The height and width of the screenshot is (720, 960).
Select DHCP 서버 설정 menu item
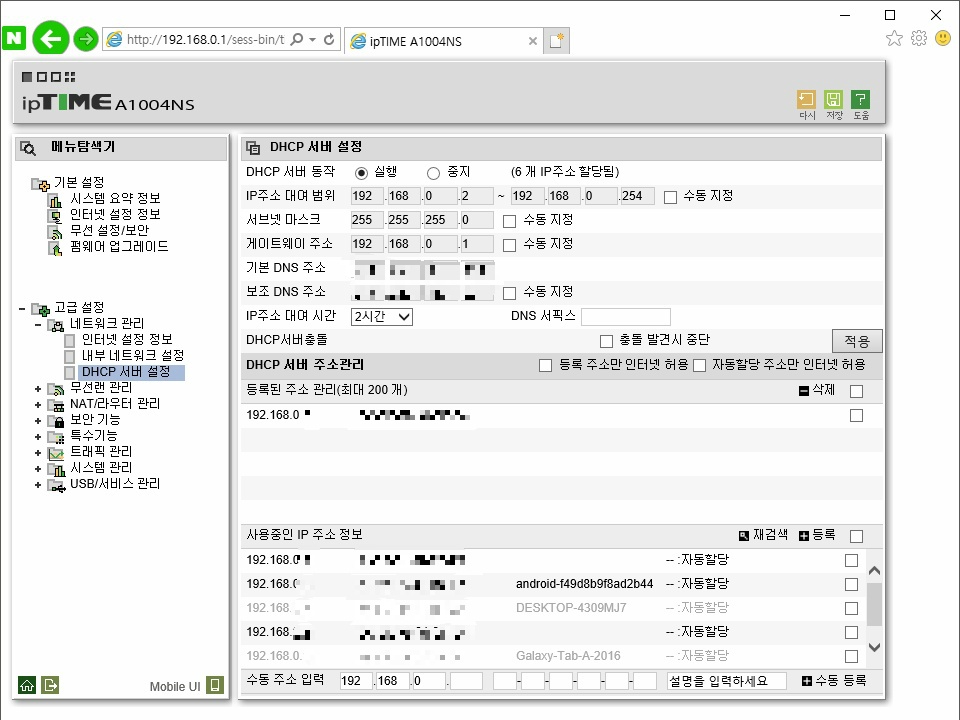[126, 372]
